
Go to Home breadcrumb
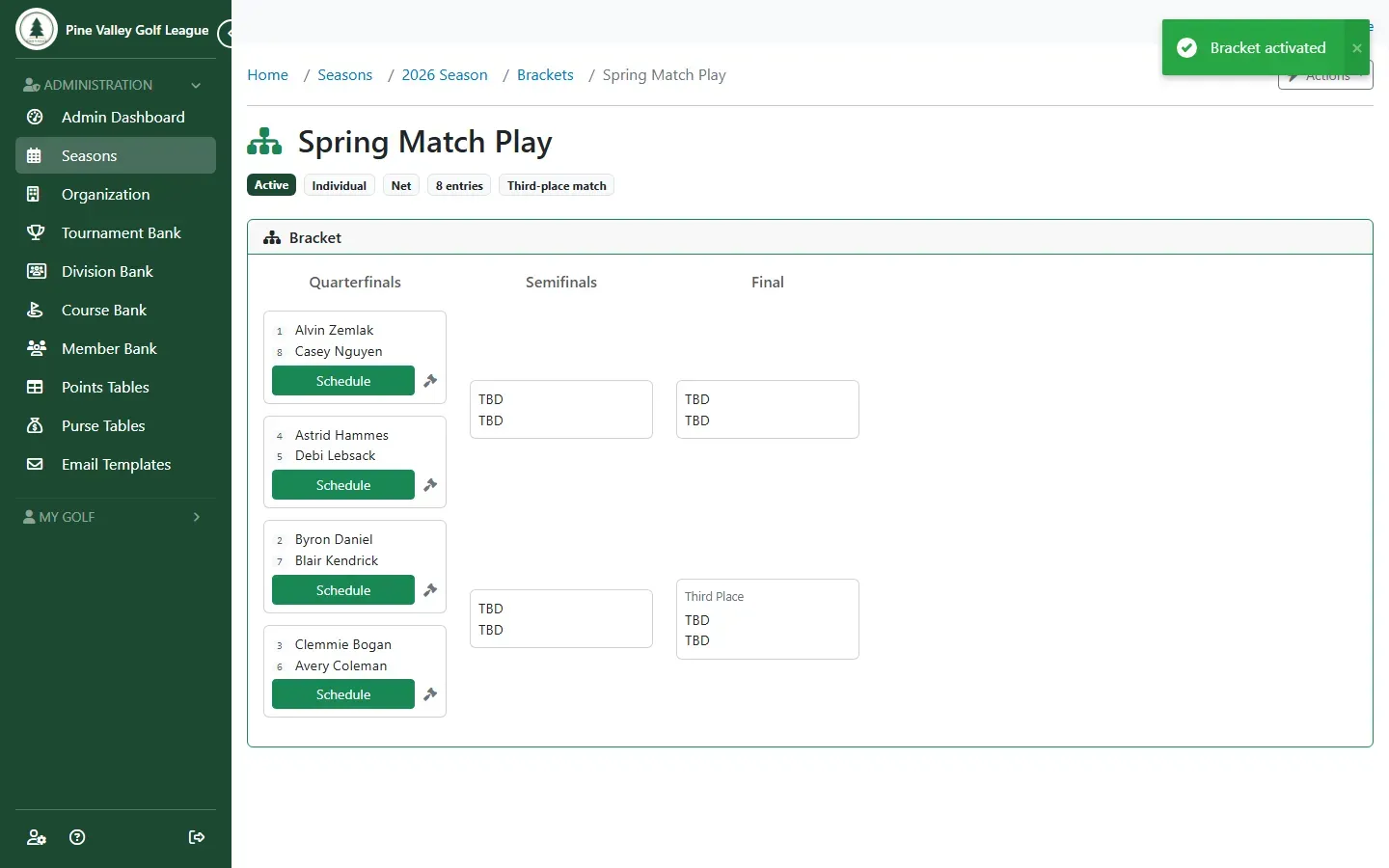coord(267,75)
